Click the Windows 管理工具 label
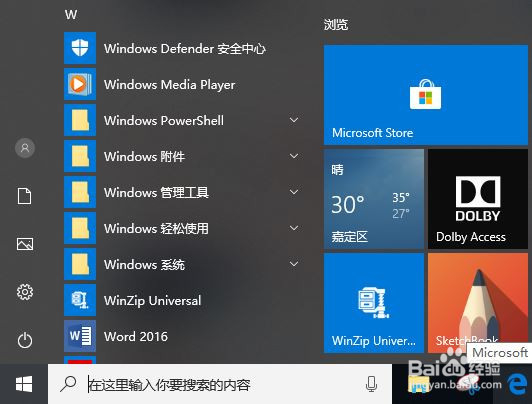 (x=156, y=192)
